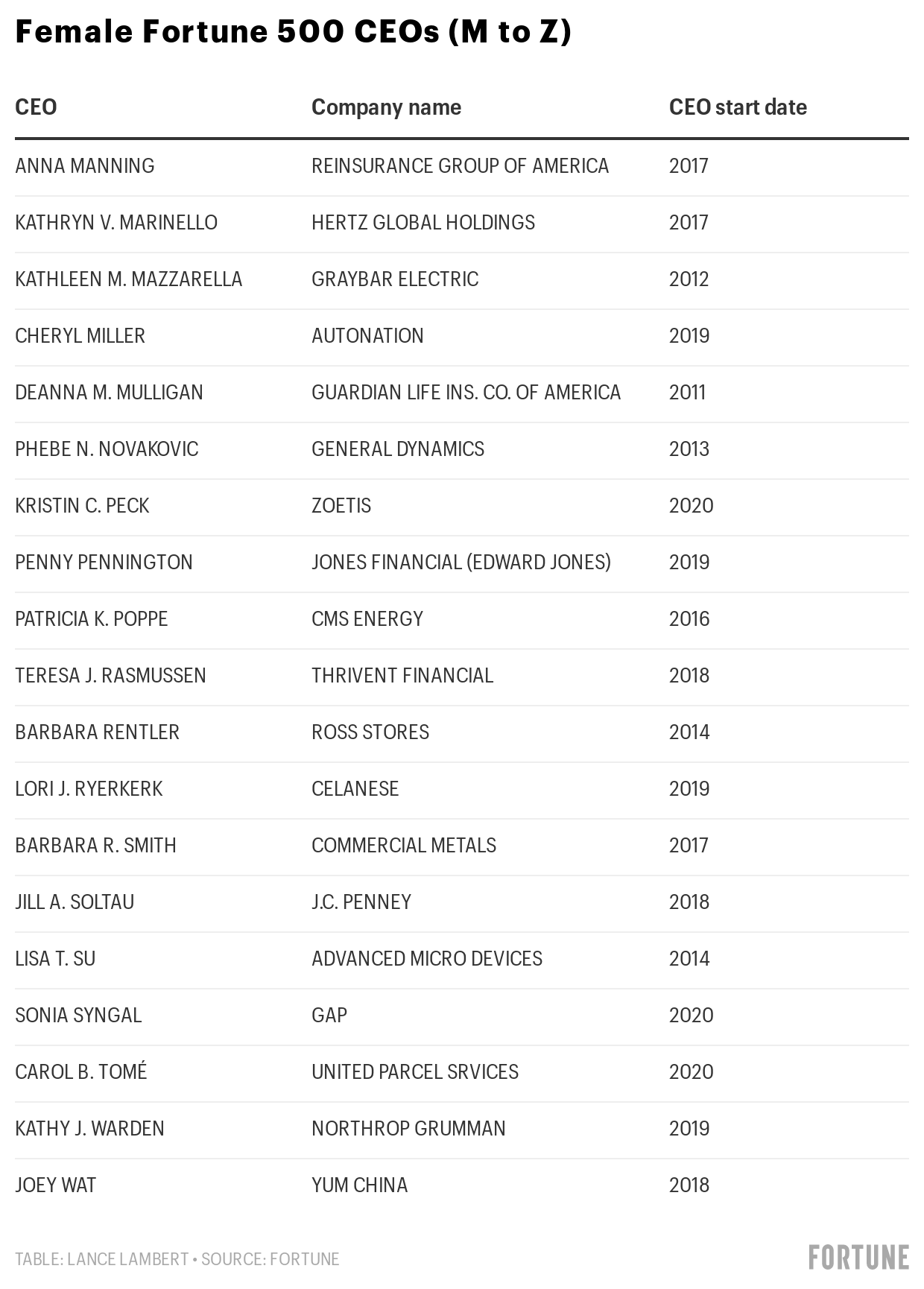Click the Hertz Global Holdings company cell
Screen dimensions: 924x1289
423,222
